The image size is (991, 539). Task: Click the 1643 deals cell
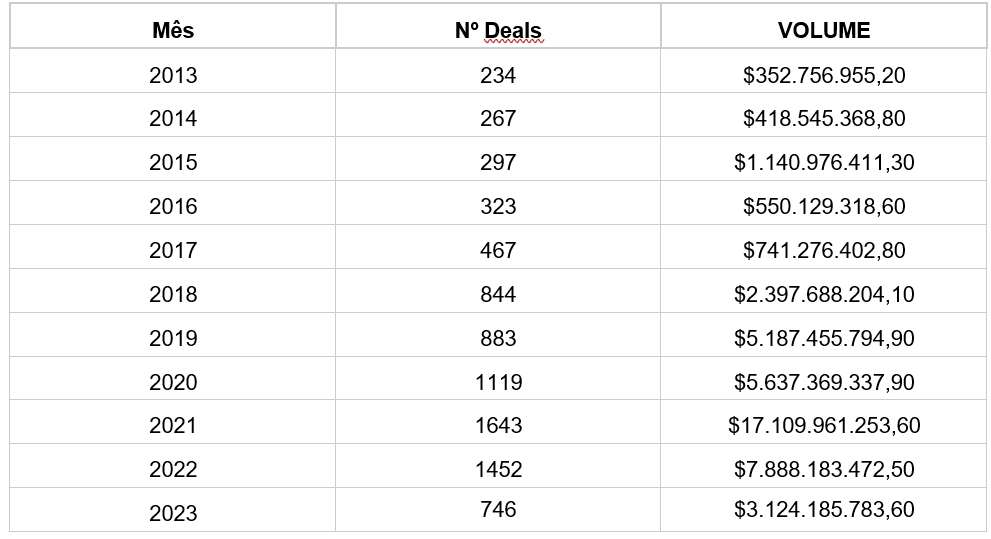tap(498, 425)
